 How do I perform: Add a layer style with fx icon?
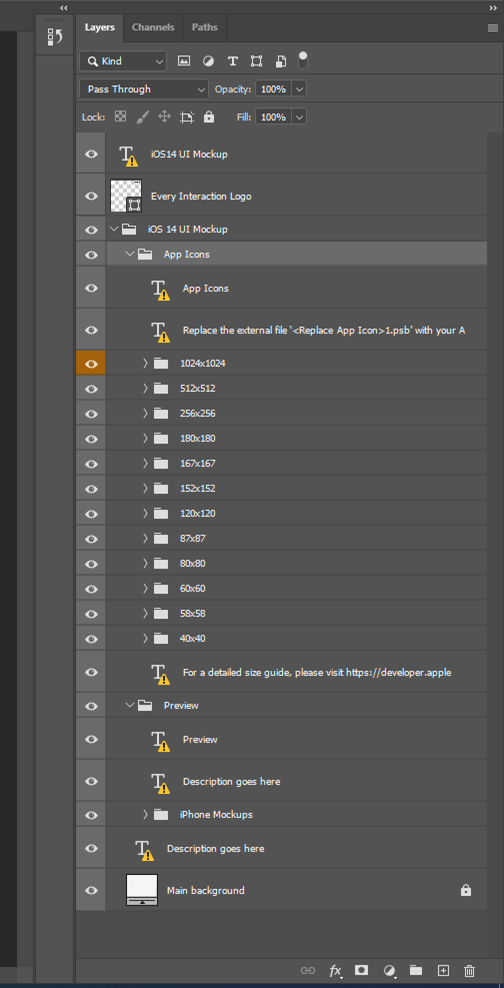[335, 970]
